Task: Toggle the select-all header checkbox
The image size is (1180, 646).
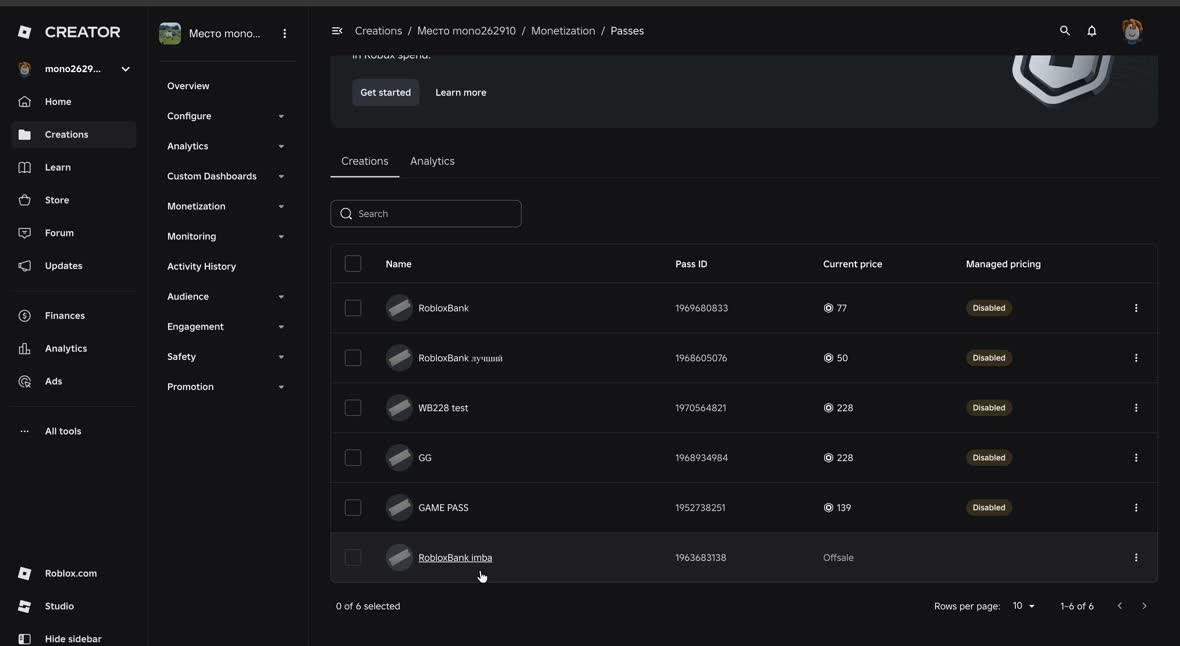Action: click(x=353, y=264)
